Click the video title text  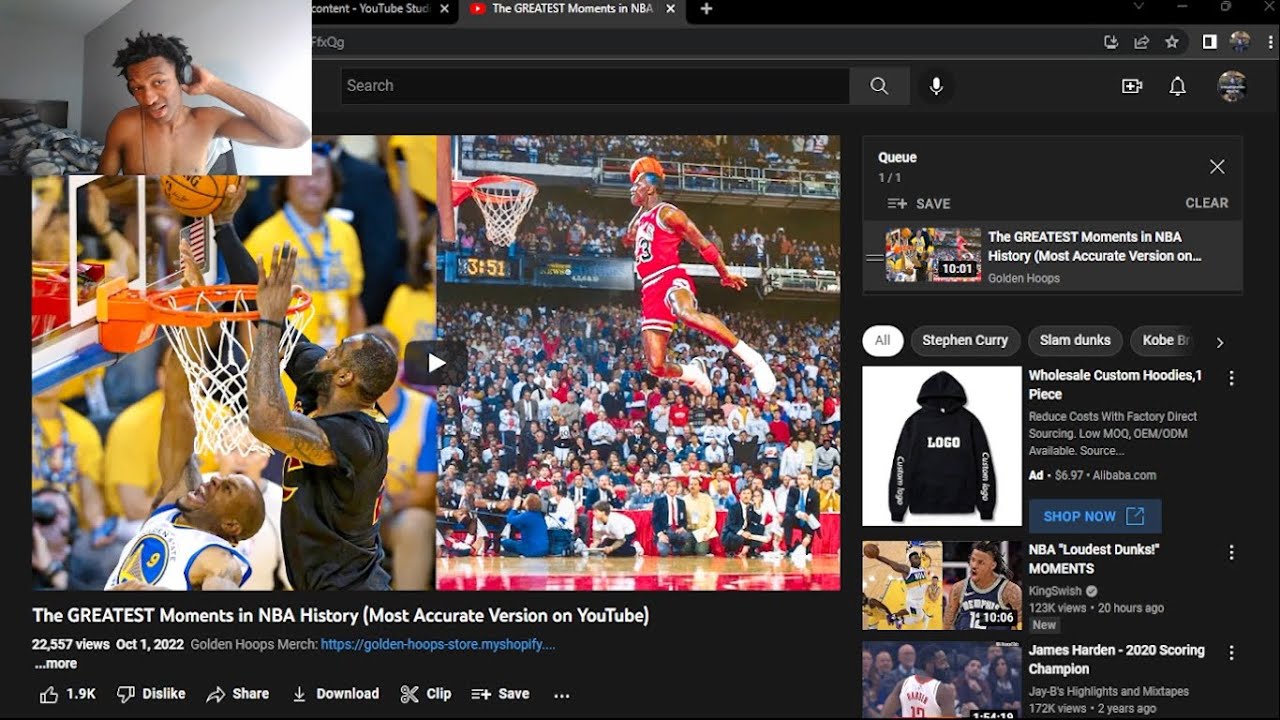(341, 615)
